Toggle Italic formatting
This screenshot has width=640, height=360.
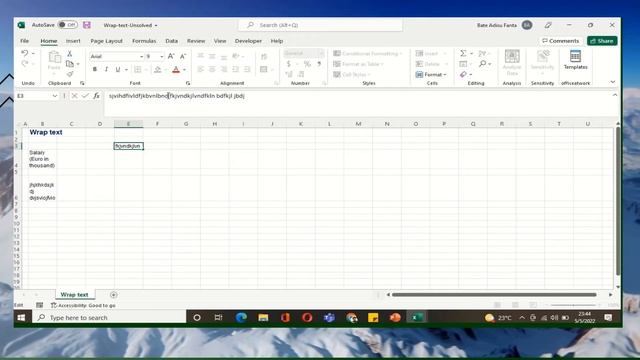pyautogui.click(x=106, y=69)
